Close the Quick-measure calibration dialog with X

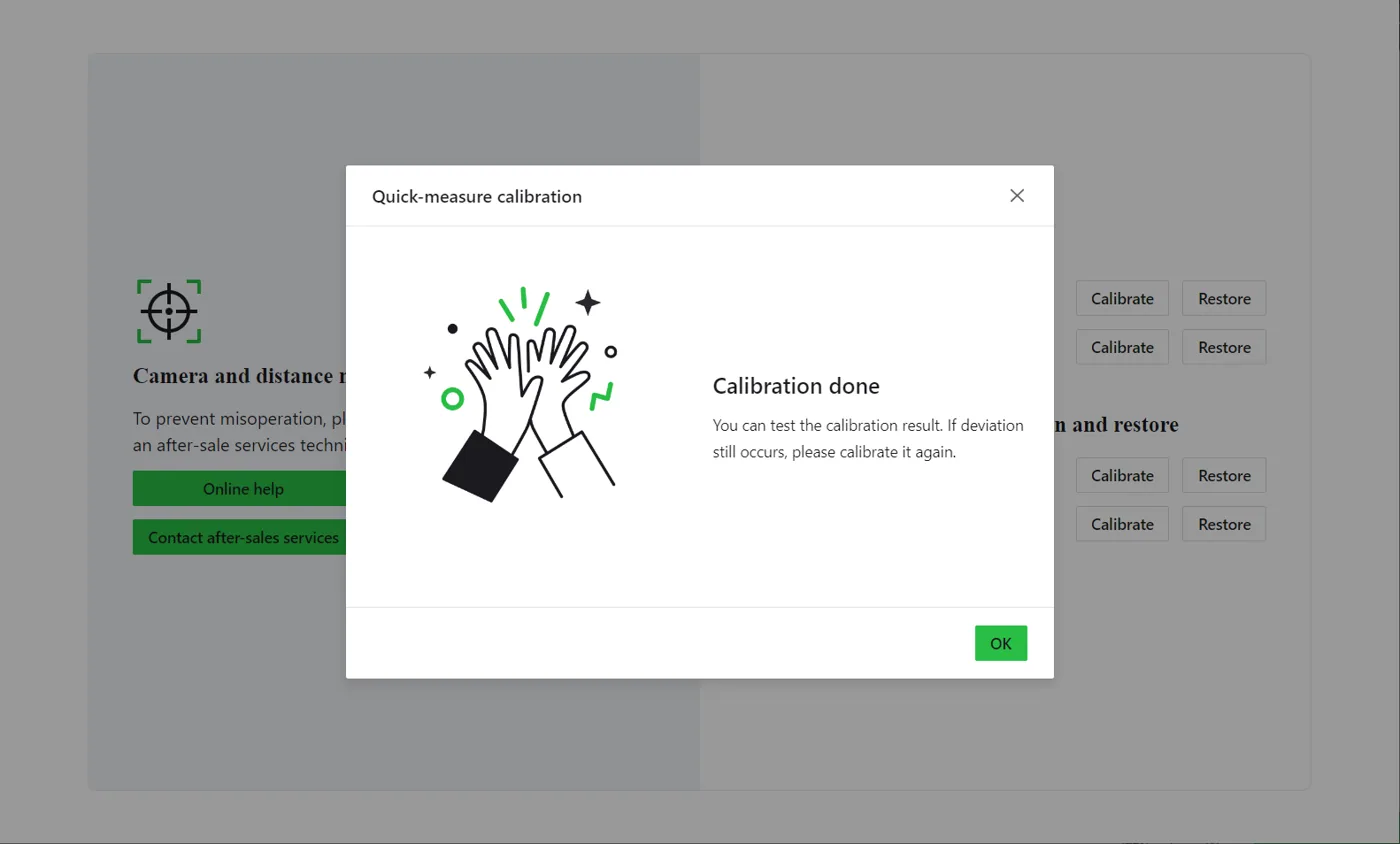tap(1017, 196)
